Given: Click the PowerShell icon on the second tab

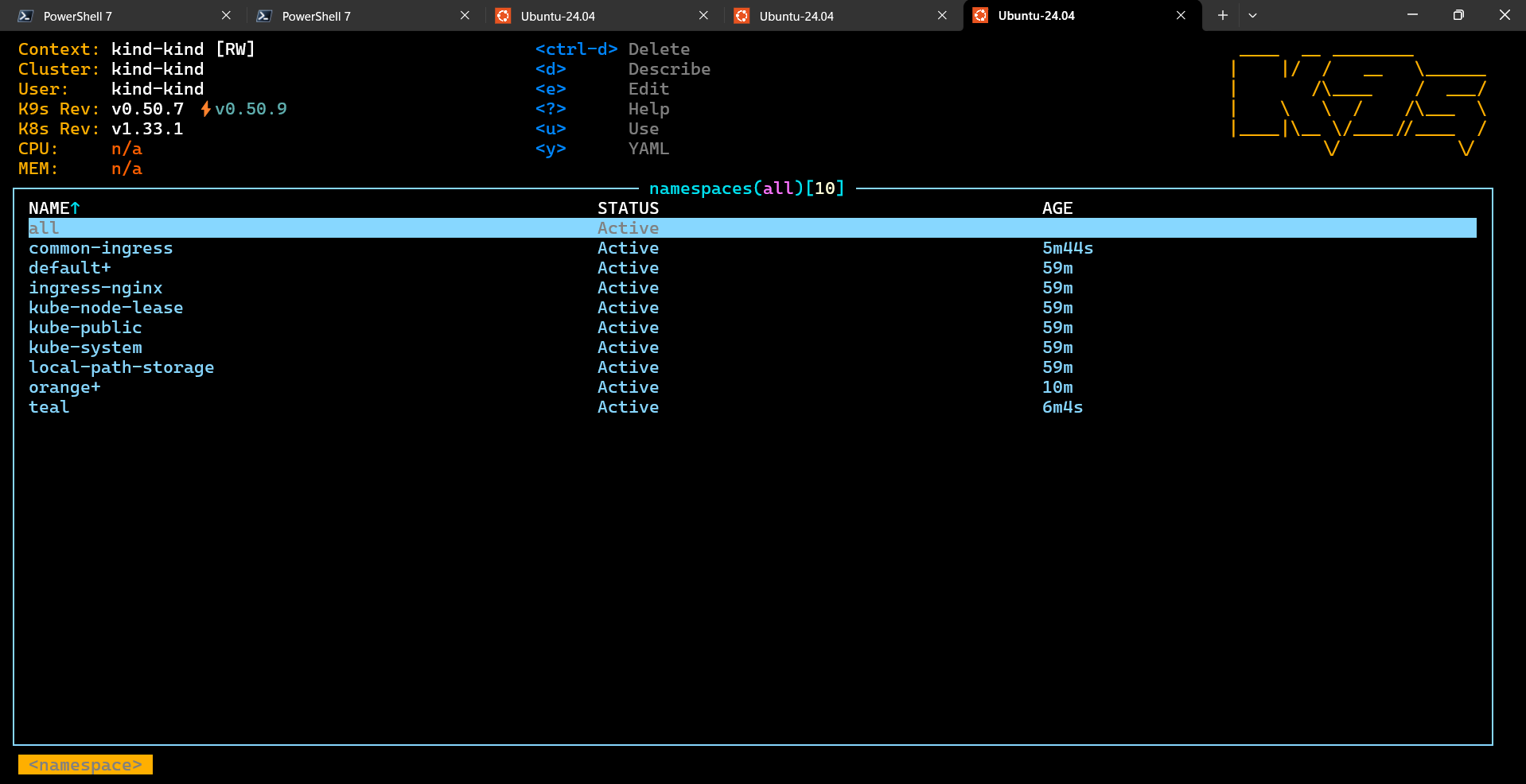Looking at the screenshot, I should 264,16.
